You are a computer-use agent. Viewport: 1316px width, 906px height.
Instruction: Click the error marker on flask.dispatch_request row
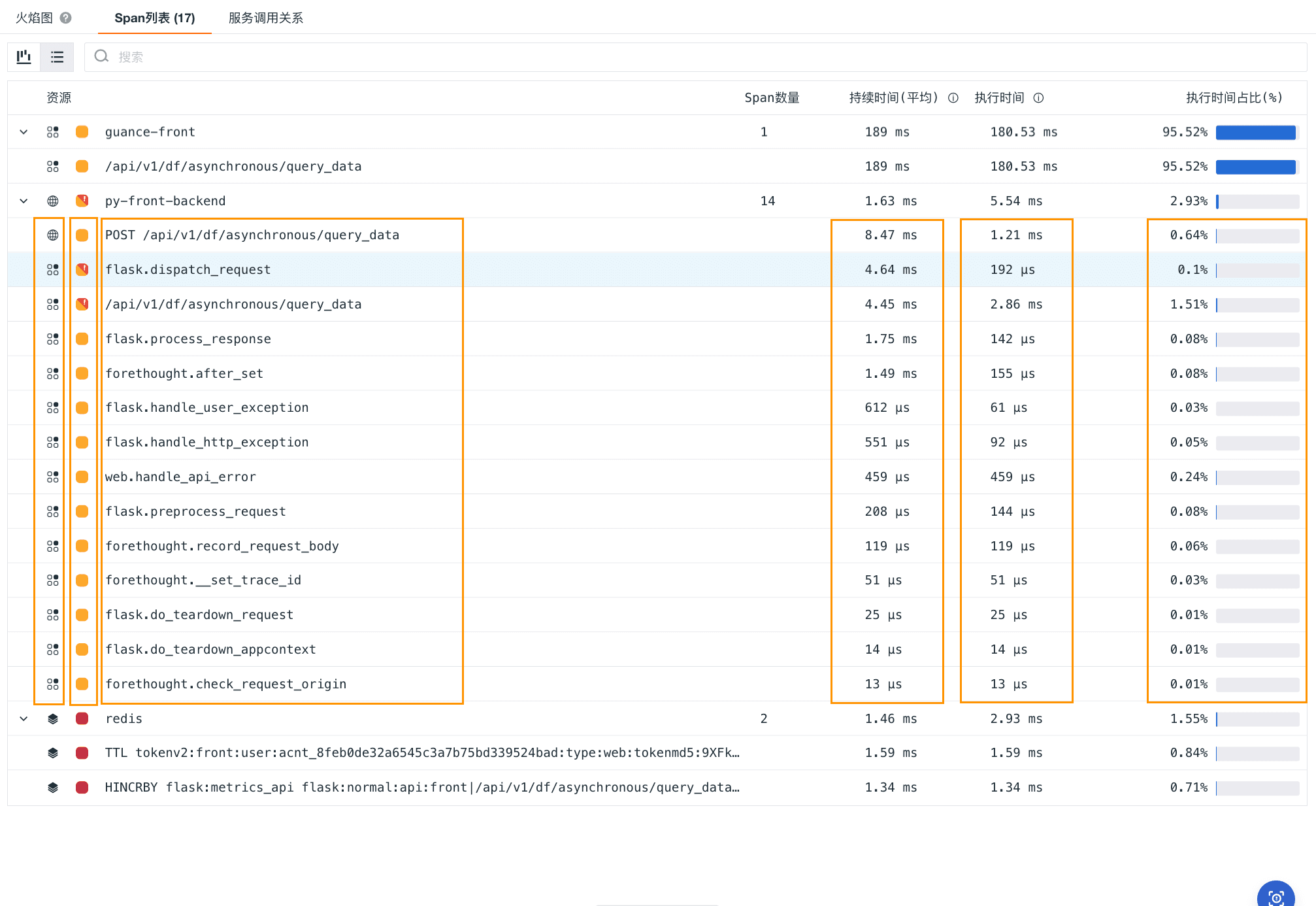(x=82, y=269)
